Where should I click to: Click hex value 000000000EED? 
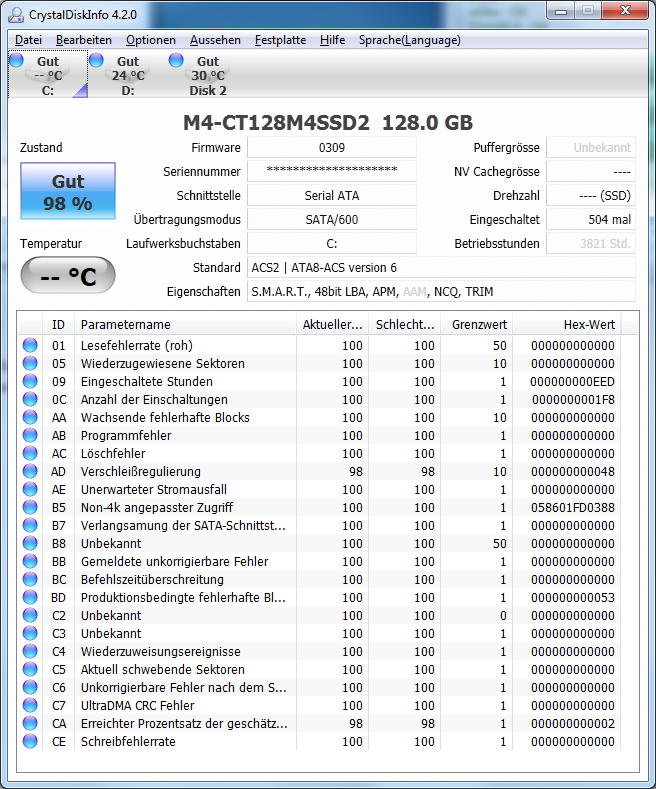coord(572,381)
